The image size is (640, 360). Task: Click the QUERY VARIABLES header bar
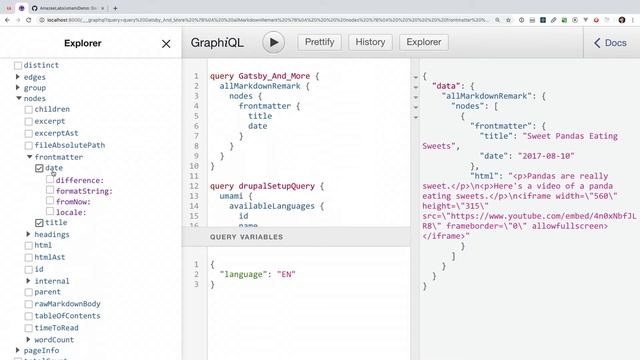click(296, 237)
